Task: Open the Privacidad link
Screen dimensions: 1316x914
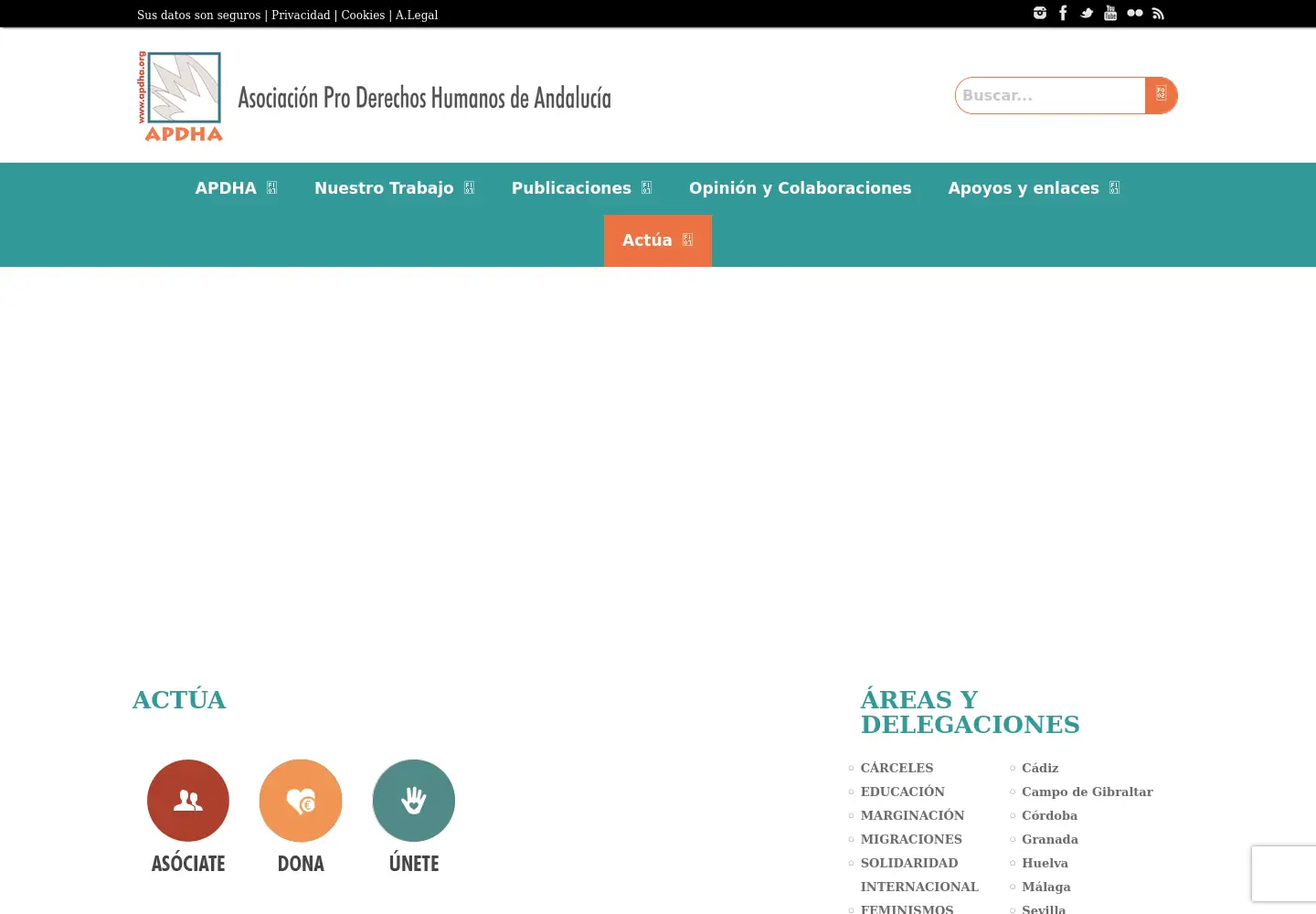Action: (301, 15)
